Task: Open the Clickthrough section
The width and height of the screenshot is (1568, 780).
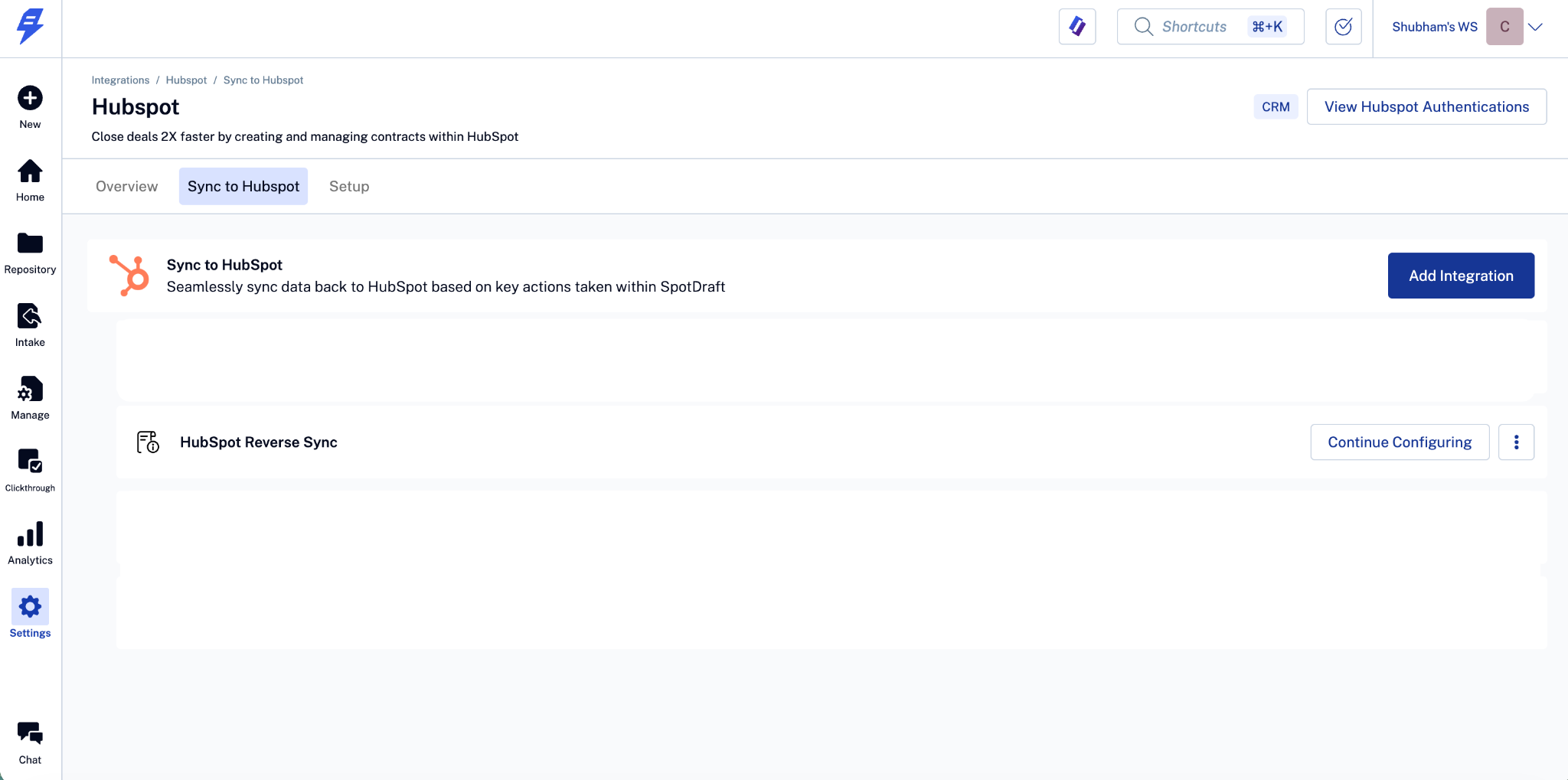Action: click(x=30, y=472)
